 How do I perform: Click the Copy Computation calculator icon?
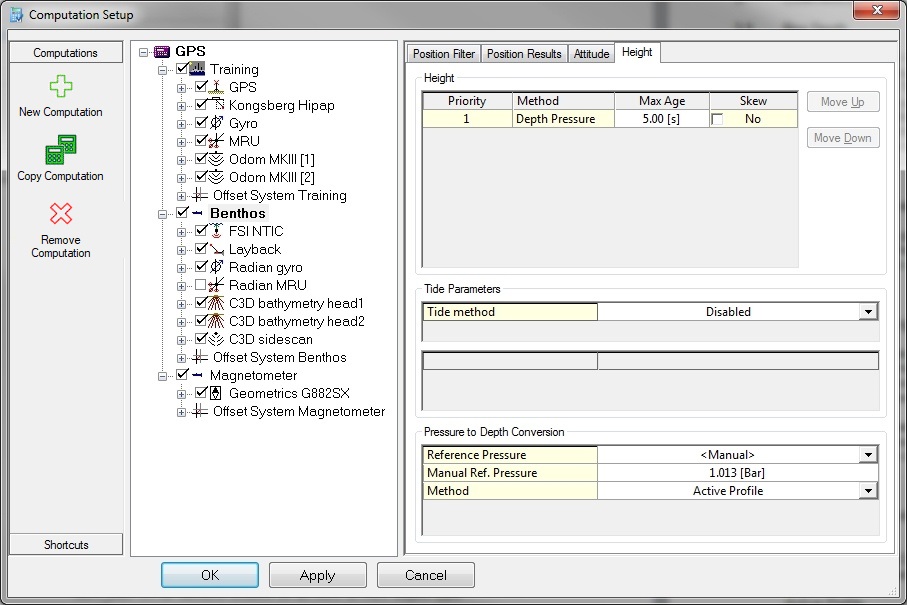(60, 151)
